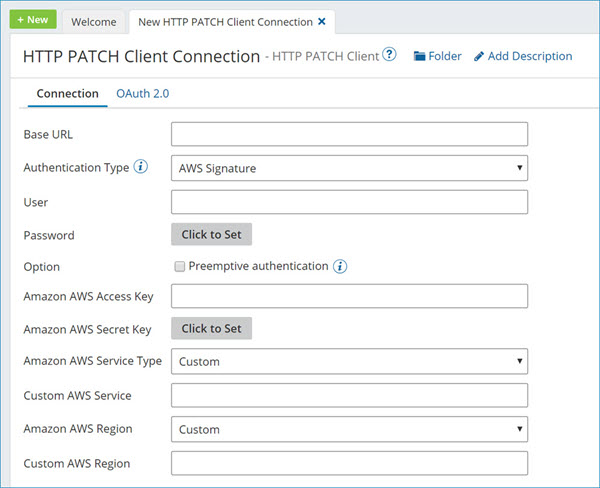Click the Add Description pencil icon
Image resolution: width=600 pixels, height=488 pixels.
479,56
